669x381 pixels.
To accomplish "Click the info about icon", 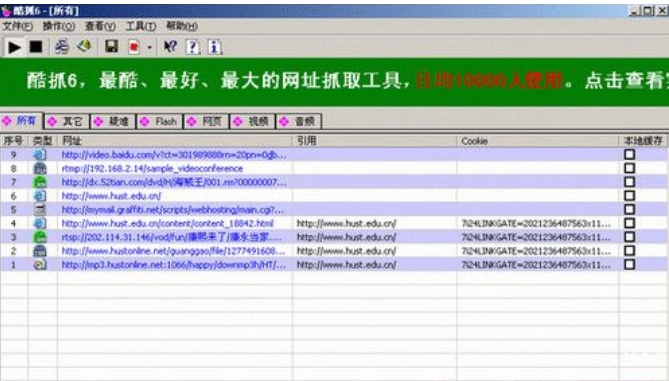I will click(214, 47).
